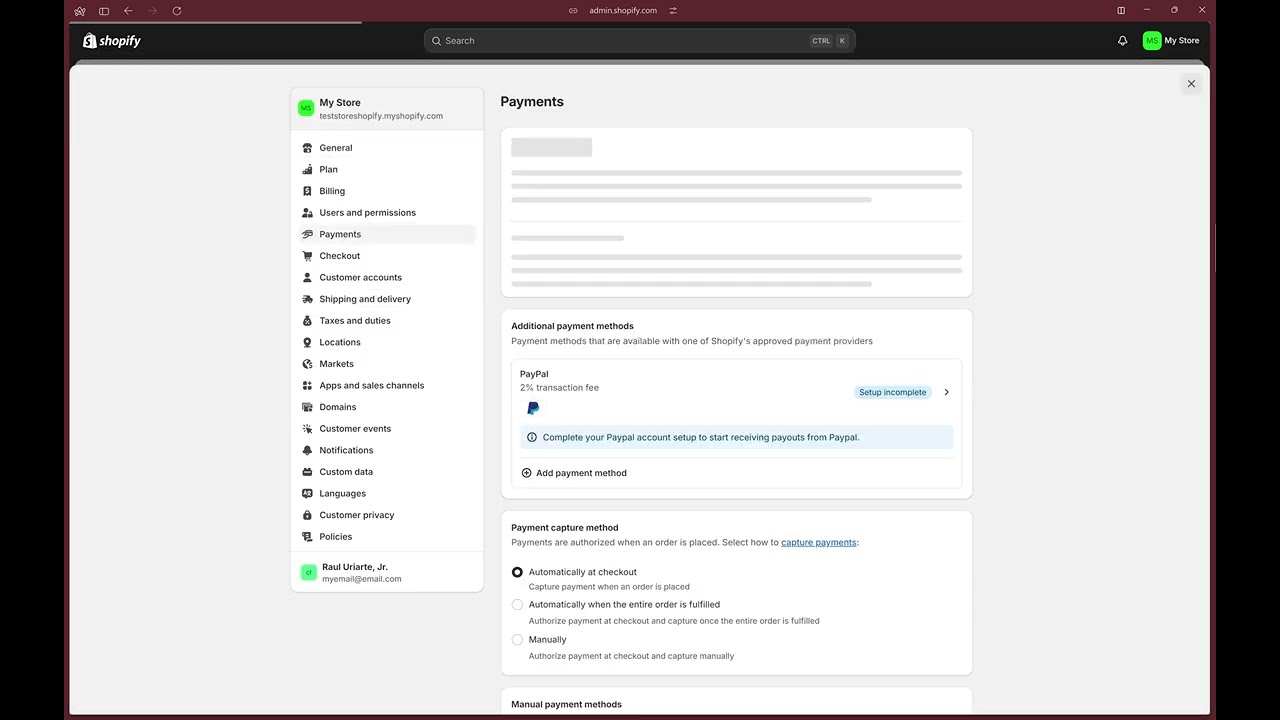Viewport: 1280px width, 720px height.
Task: Click the admin.shopify.com address bar
Action: pyautogui.click(x=623, y=11)
